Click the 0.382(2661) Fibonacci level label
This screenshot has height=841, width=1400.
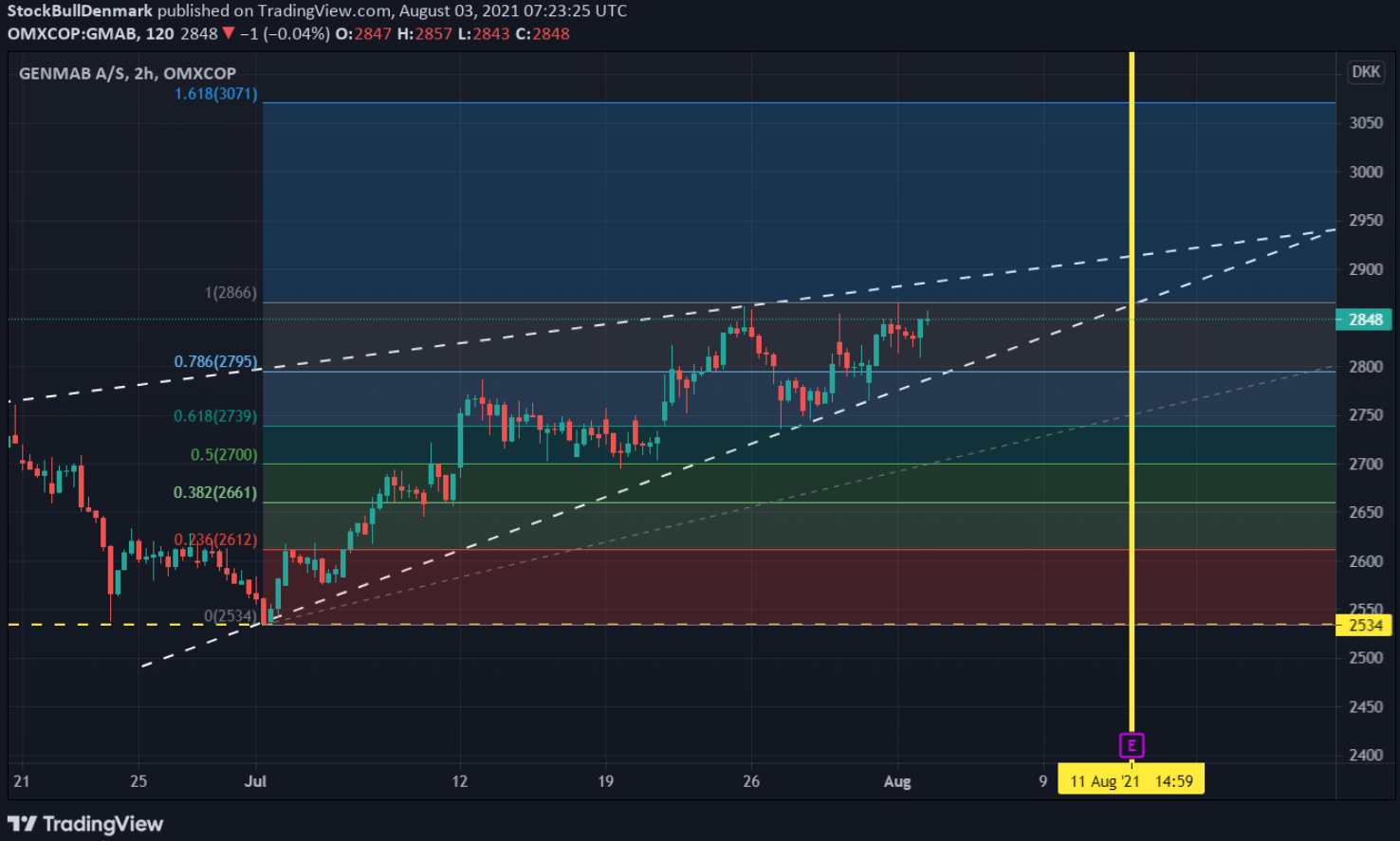pyautogui.click(x=215, y=493)
